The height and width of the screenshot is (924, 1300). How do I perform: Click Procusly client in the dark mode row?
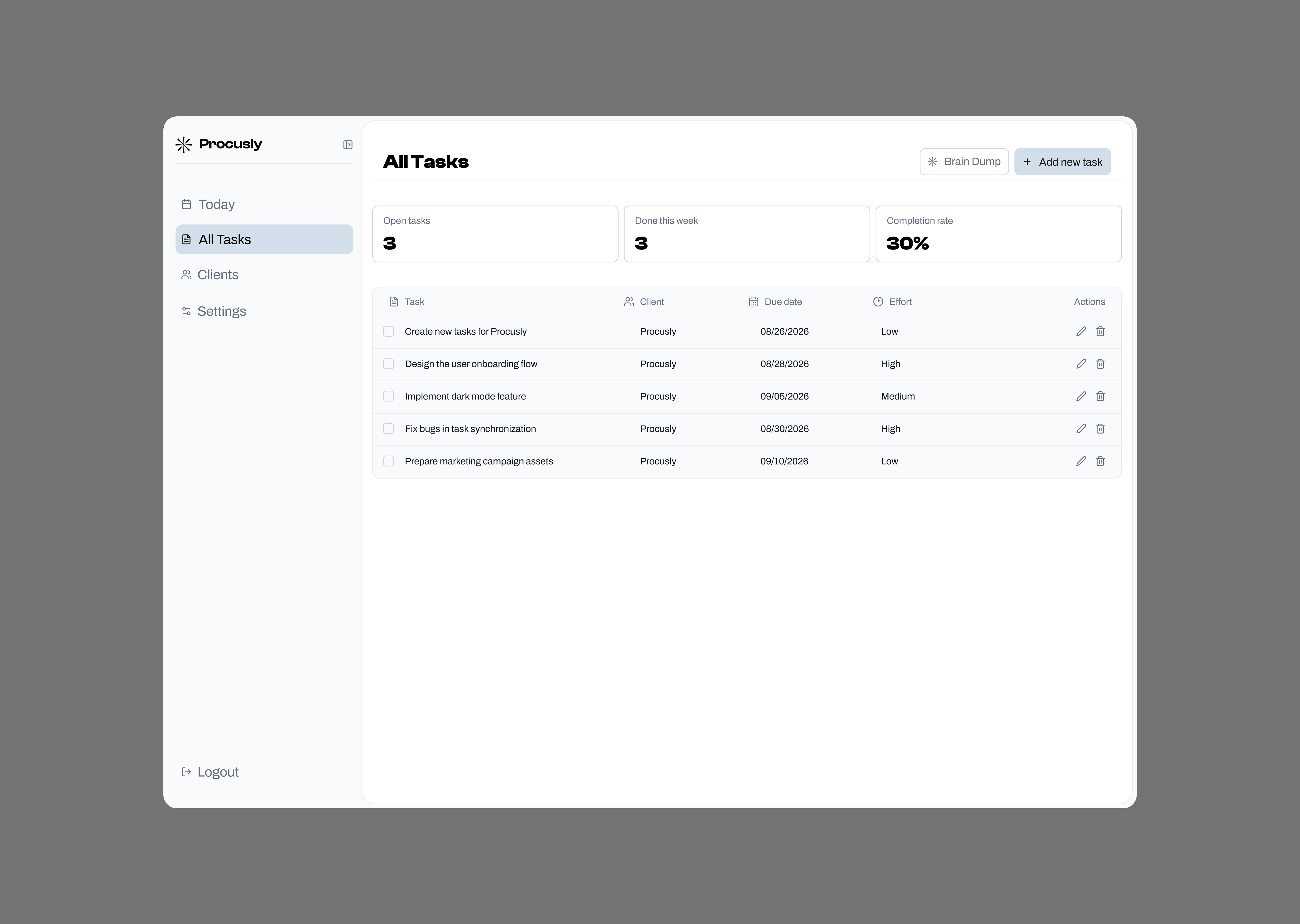click(x=658, y=397)
